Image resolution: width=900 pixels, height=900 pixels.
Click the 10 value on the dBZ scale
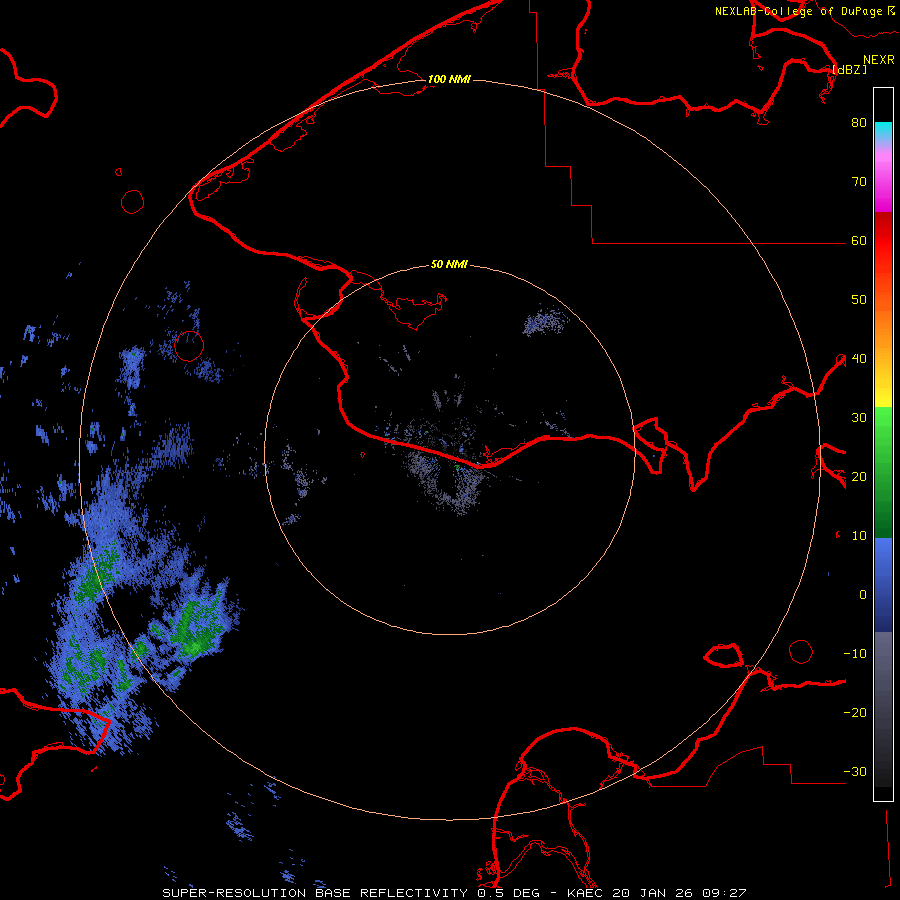pyautogui.click(x=859, y=536)
